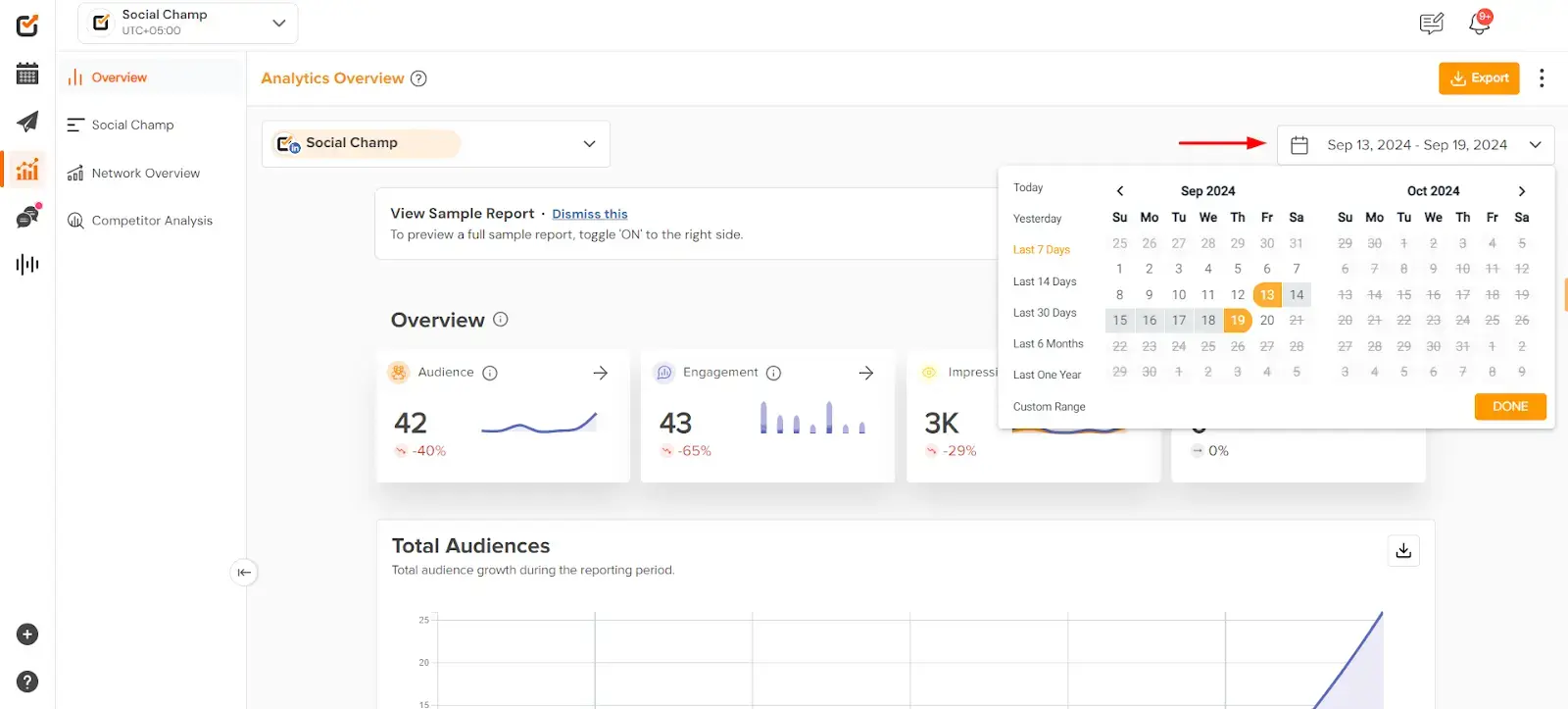The image size is (1568, 709).
Task: Download the Total Audiences chart
Action: (1403, 550)
